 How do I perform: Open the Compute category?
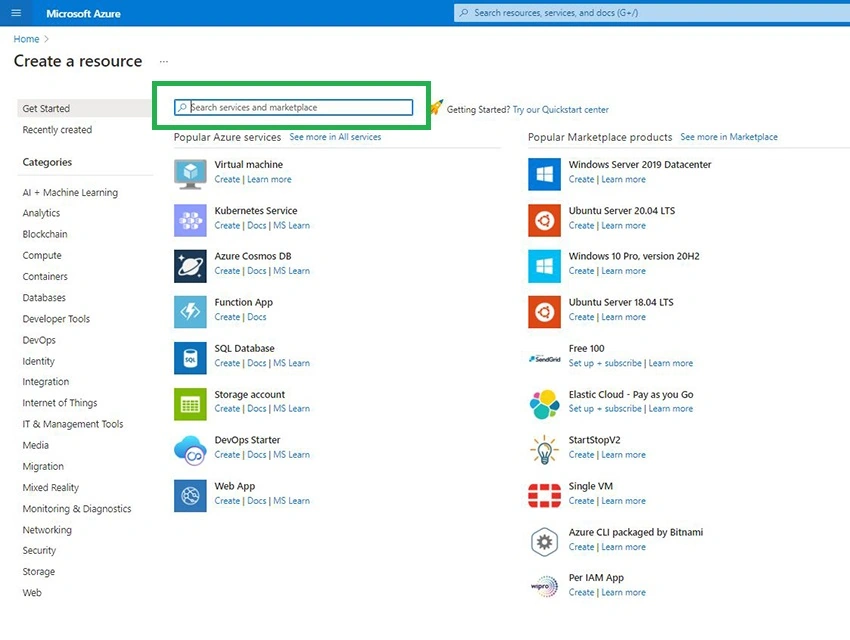pyautogui.click(x=42, y=255)
